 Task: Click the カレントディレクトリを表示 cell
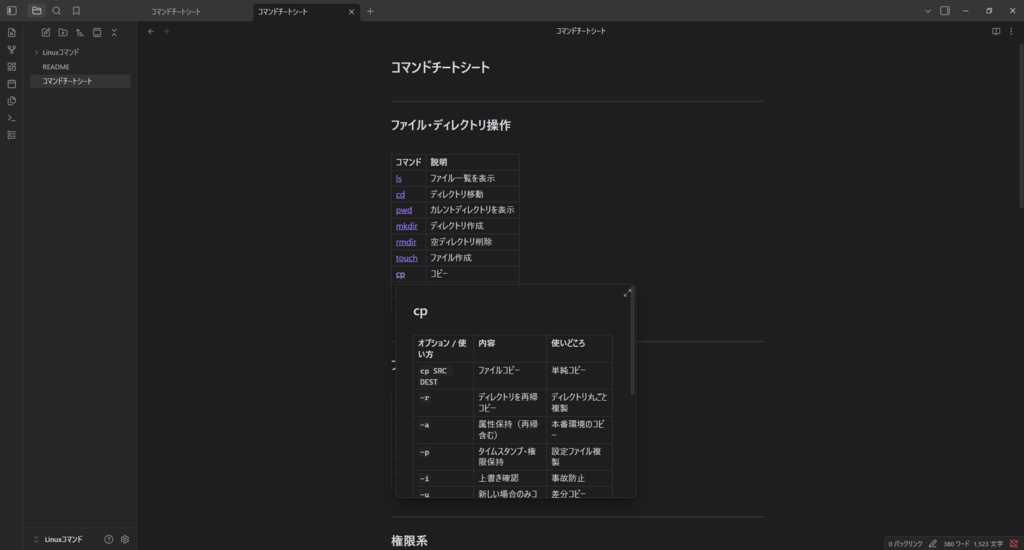coord(472,210)
